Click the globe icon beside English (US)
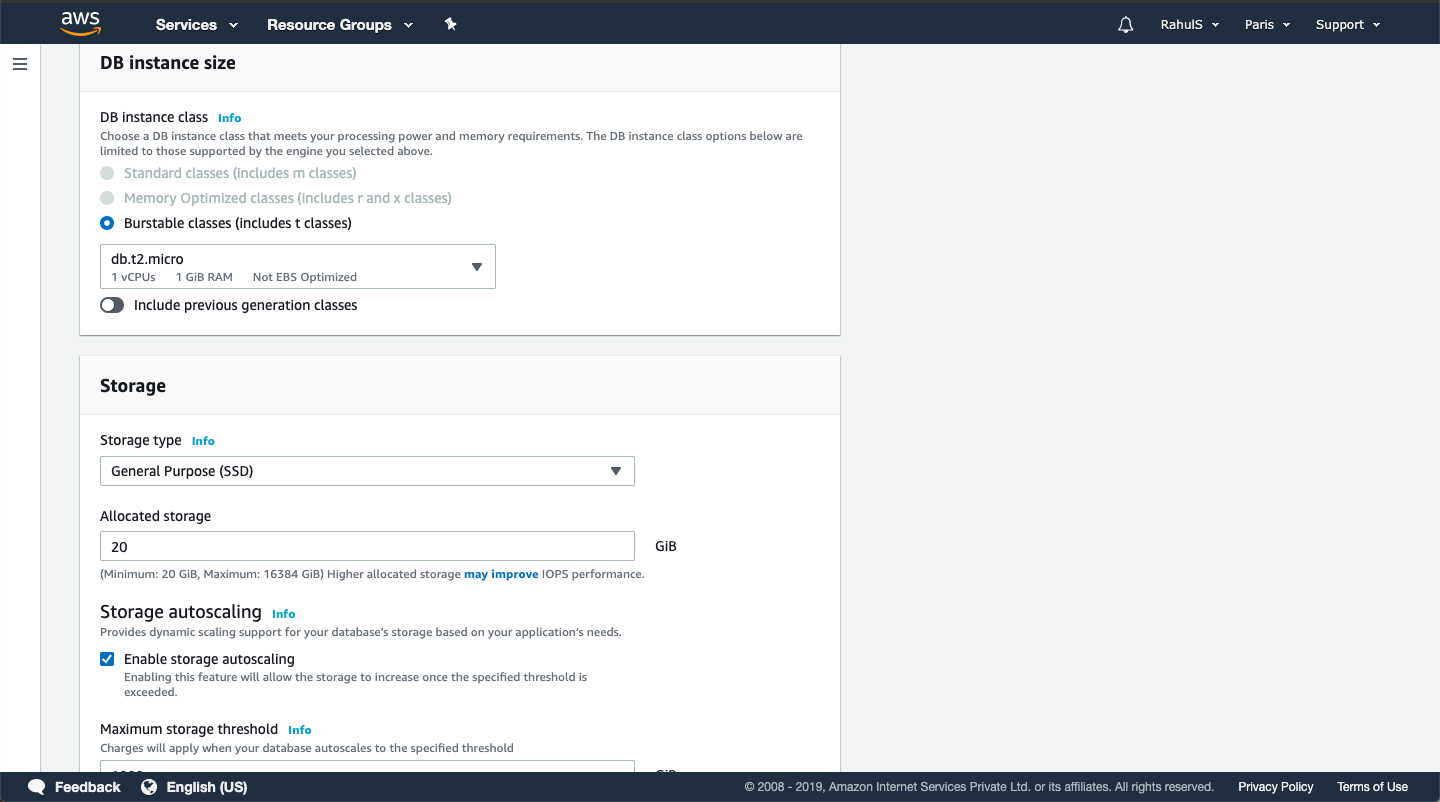The image size is (1440, 802). click(149, 787)
